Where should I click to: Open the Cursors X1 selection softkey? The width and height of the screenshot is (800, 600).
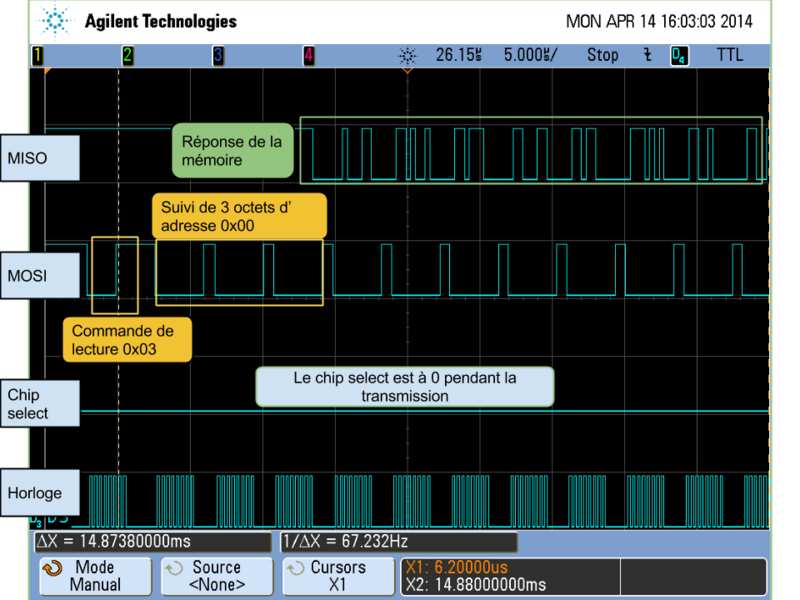tap(337, 576)
